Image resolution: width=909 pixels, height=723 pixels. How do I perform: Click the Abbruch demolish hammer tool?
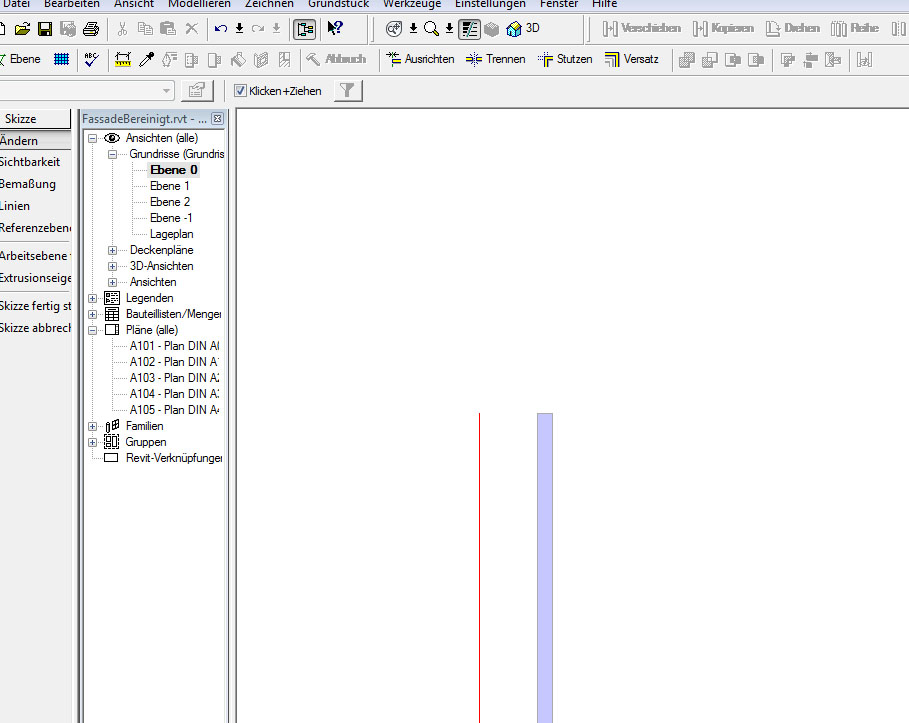336,59
